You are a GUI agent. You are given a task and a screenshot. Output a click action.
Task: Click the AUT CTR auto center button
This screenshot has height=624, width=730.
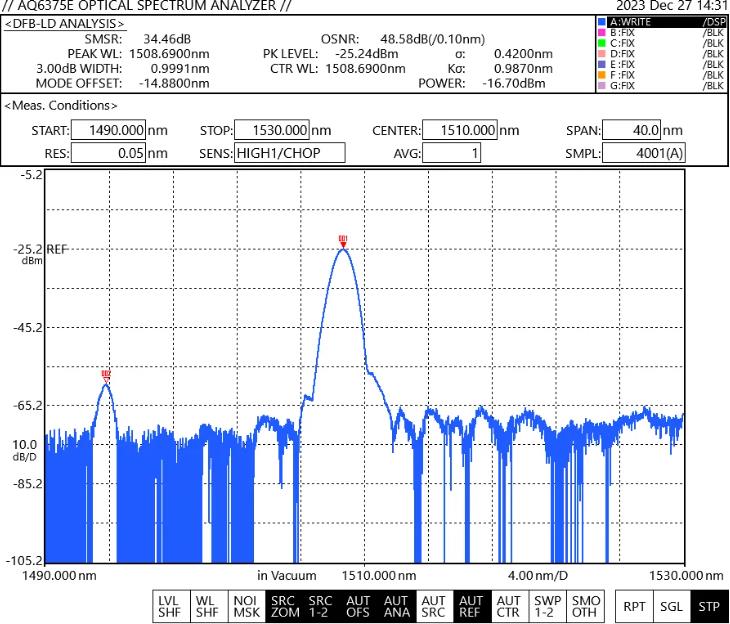pyautogui.click(x=509, y=606)
